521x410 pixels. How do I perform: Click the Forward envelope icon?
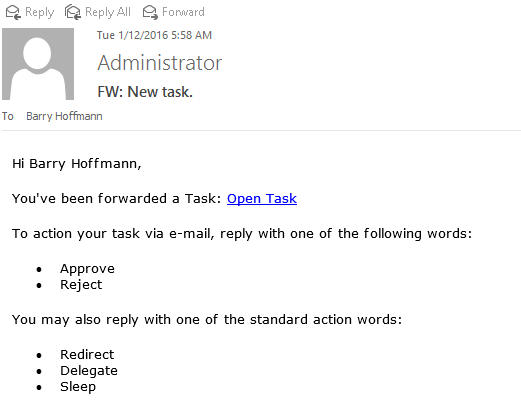150,12
